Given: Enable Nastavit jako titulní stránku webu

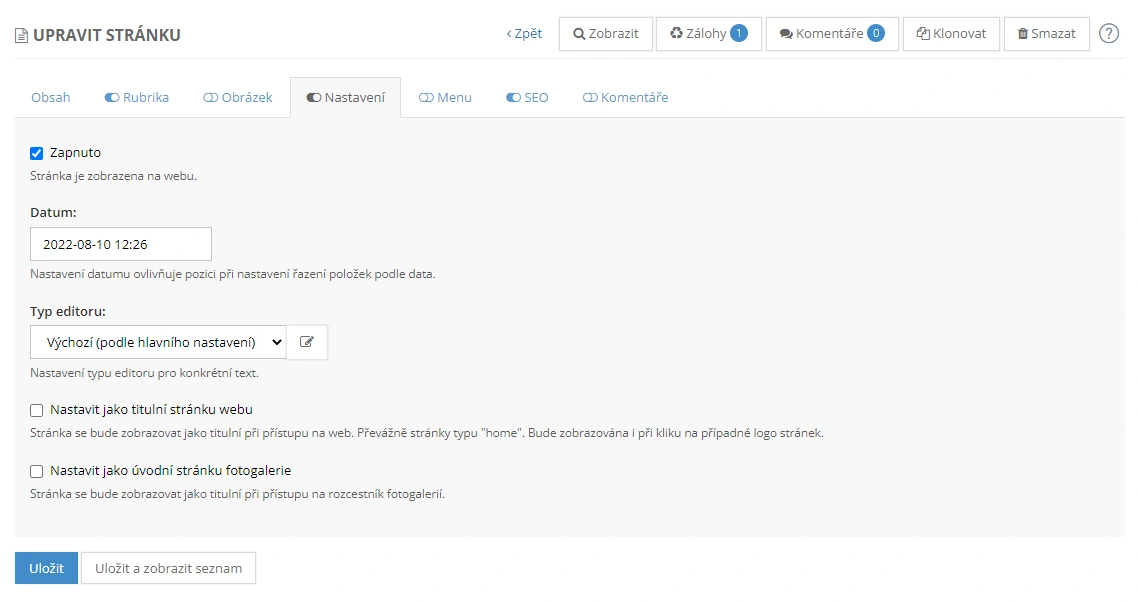Looking at the screenshot, I should click(37, 410).
